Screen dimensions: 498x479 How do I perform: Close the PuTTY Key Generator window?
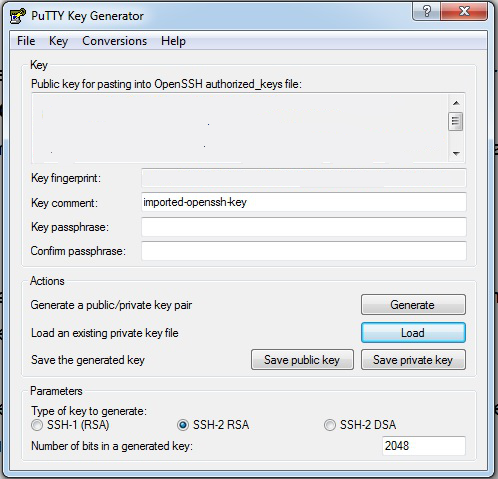(x=464, y=12)
